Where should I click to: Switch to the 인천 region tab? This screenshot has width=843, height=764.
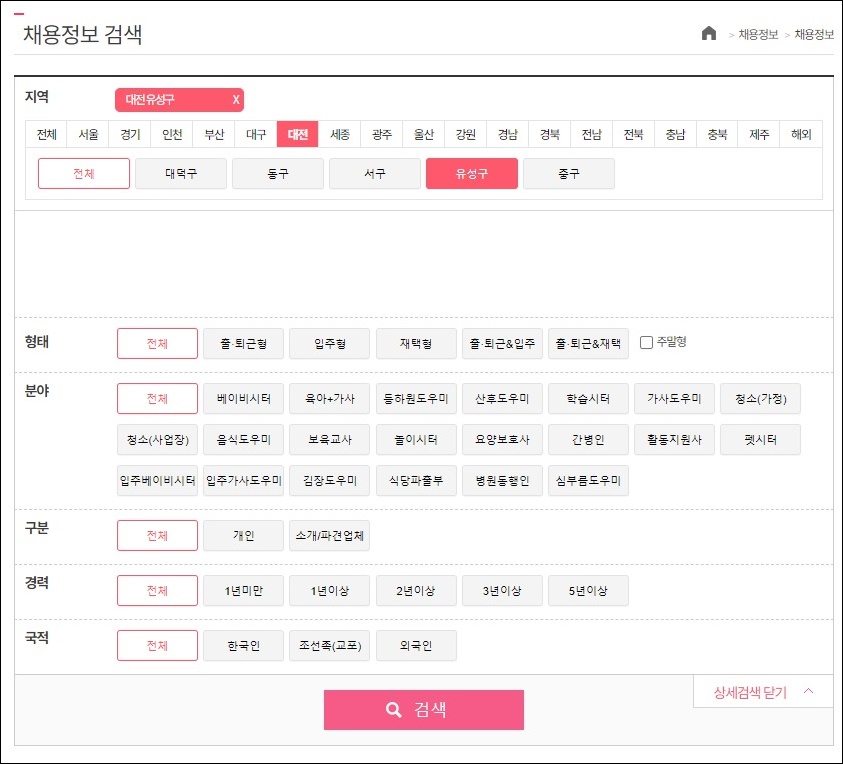point(172,134)
